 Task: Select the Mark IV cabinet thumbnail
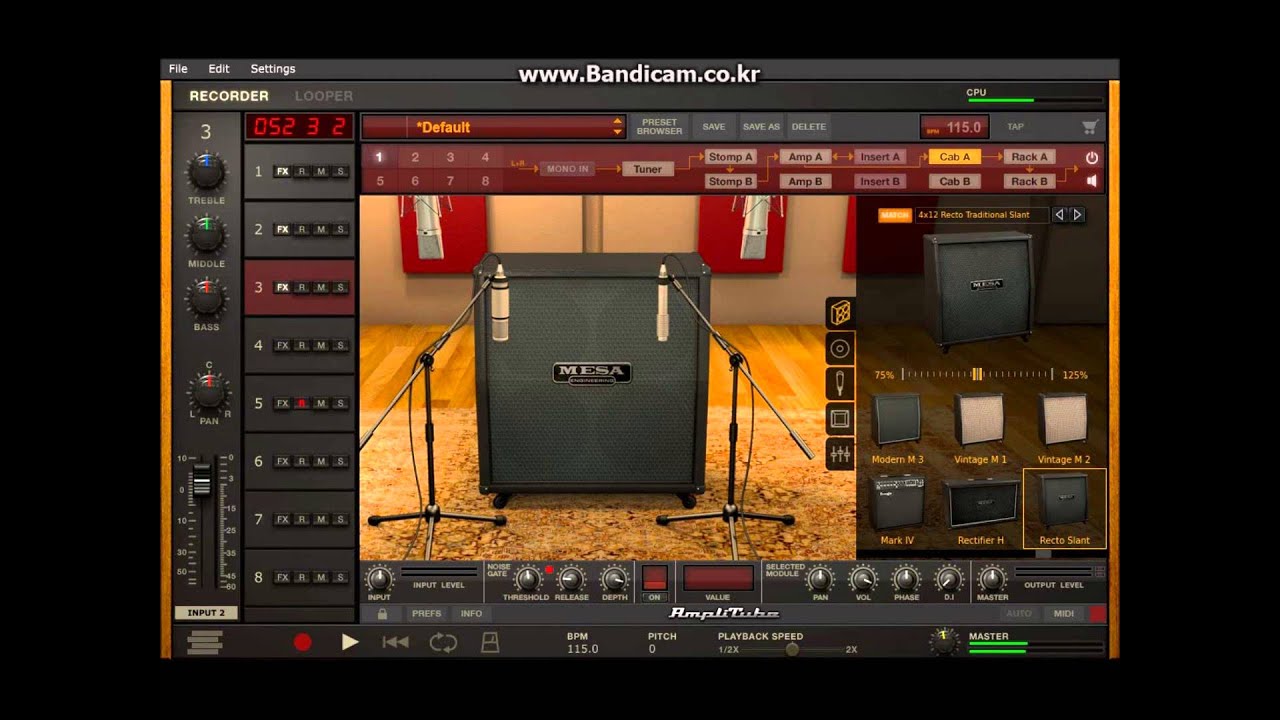(897, 510)
